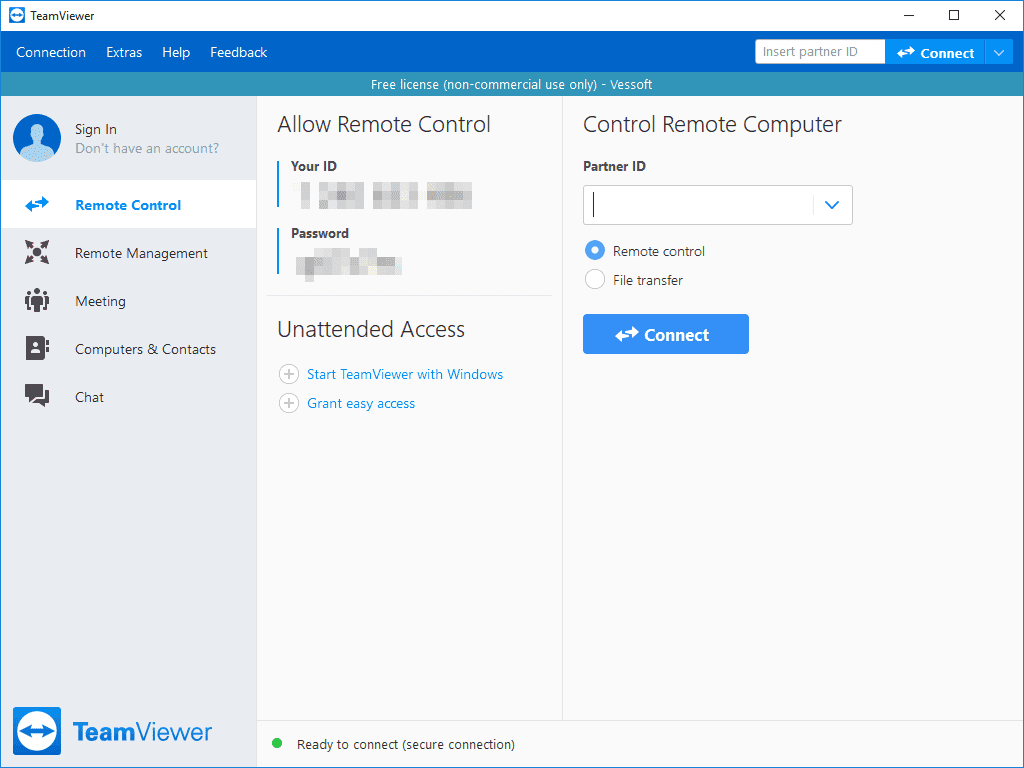The width and height of the screenshot is (1024, 768).
Task: Select the Remote control radio button
Action: (594, 251)
